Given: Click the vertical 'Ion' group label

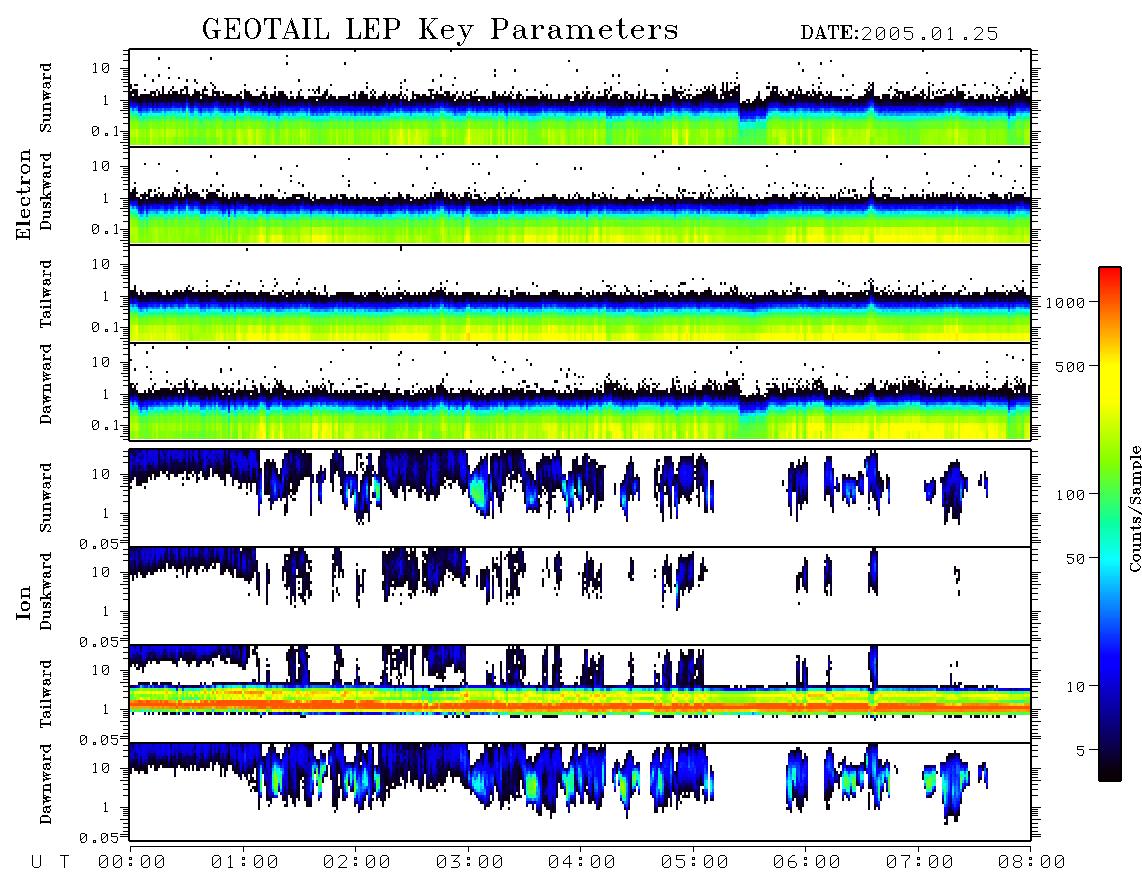Looking at the screenshot, I should 24,602.
